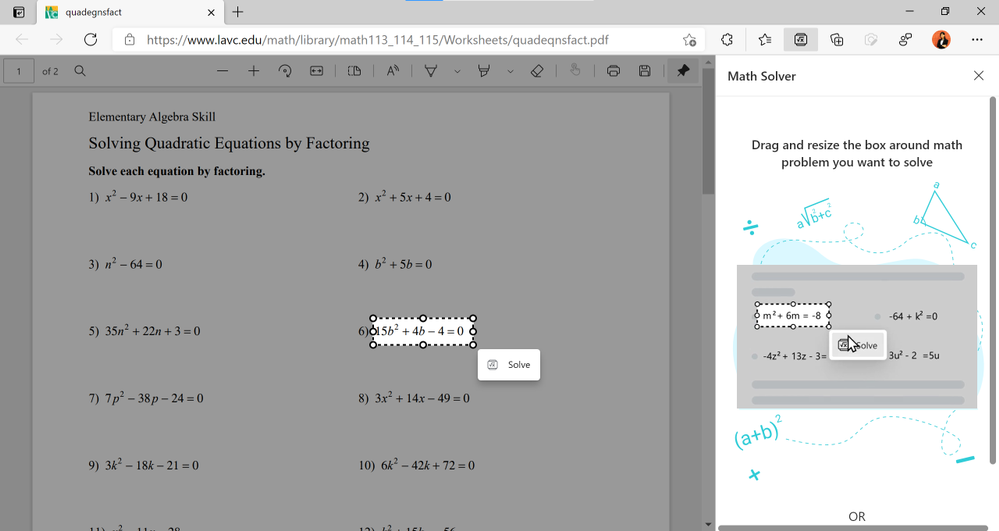
Task: Click the address bar URL
Action: pyautogui.click(x=377, y=40)
